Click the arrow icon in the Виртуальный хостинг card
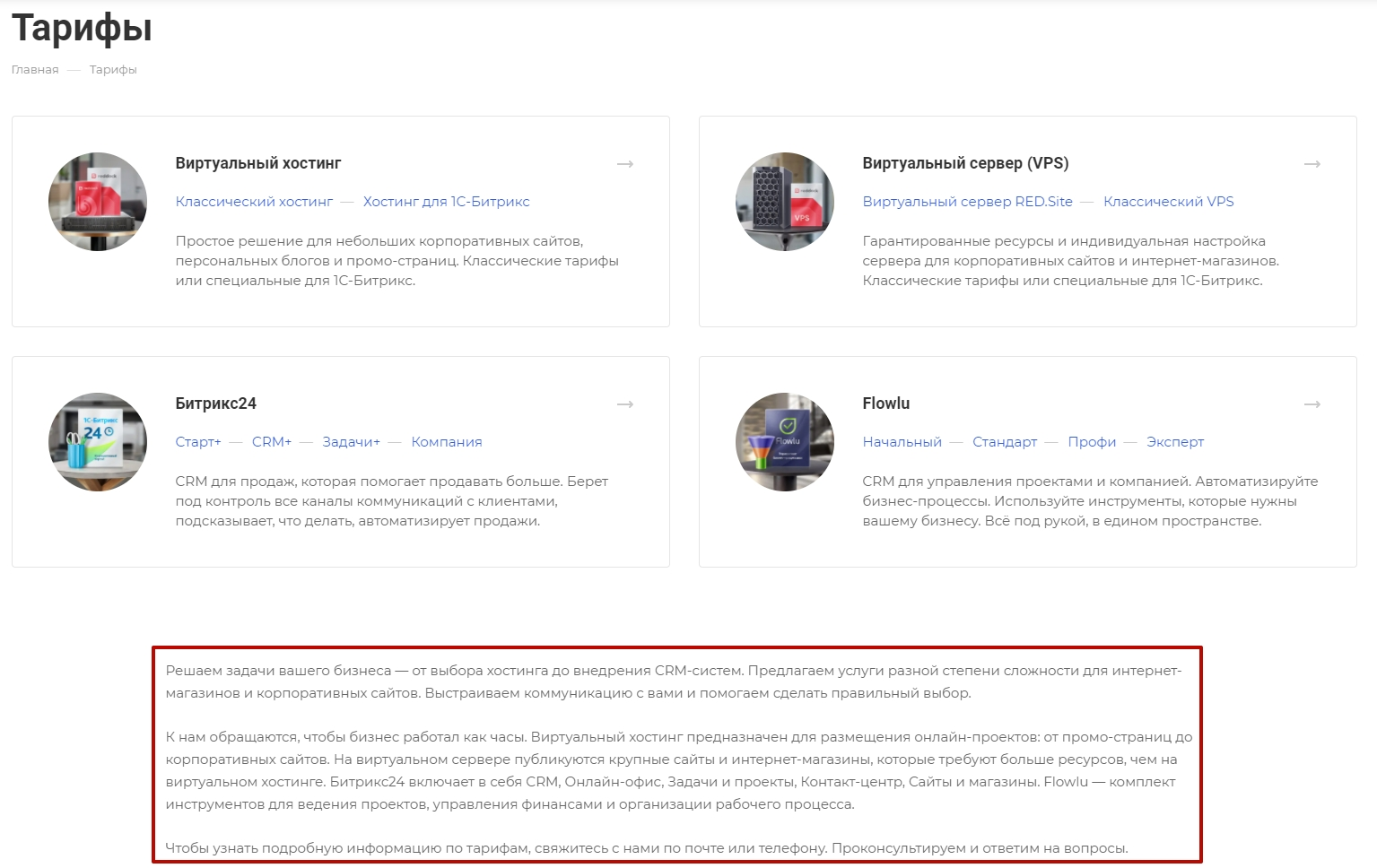 tap(625, 164)
